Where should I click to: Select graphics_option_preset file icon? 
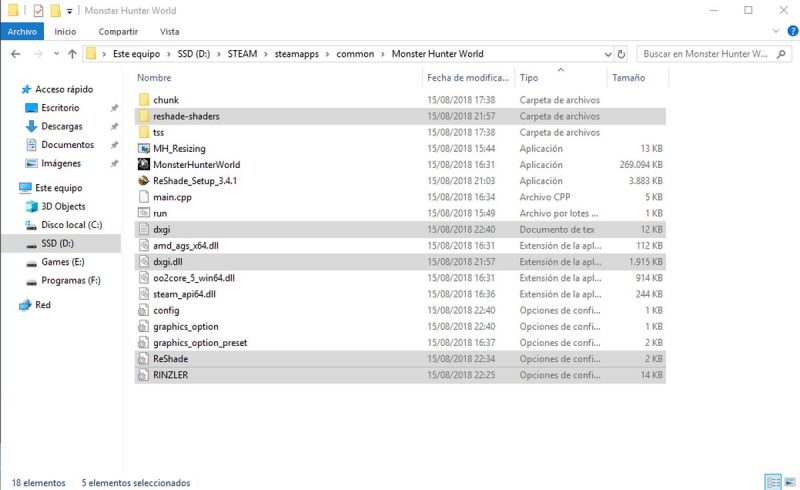click(x=144, y=342)
